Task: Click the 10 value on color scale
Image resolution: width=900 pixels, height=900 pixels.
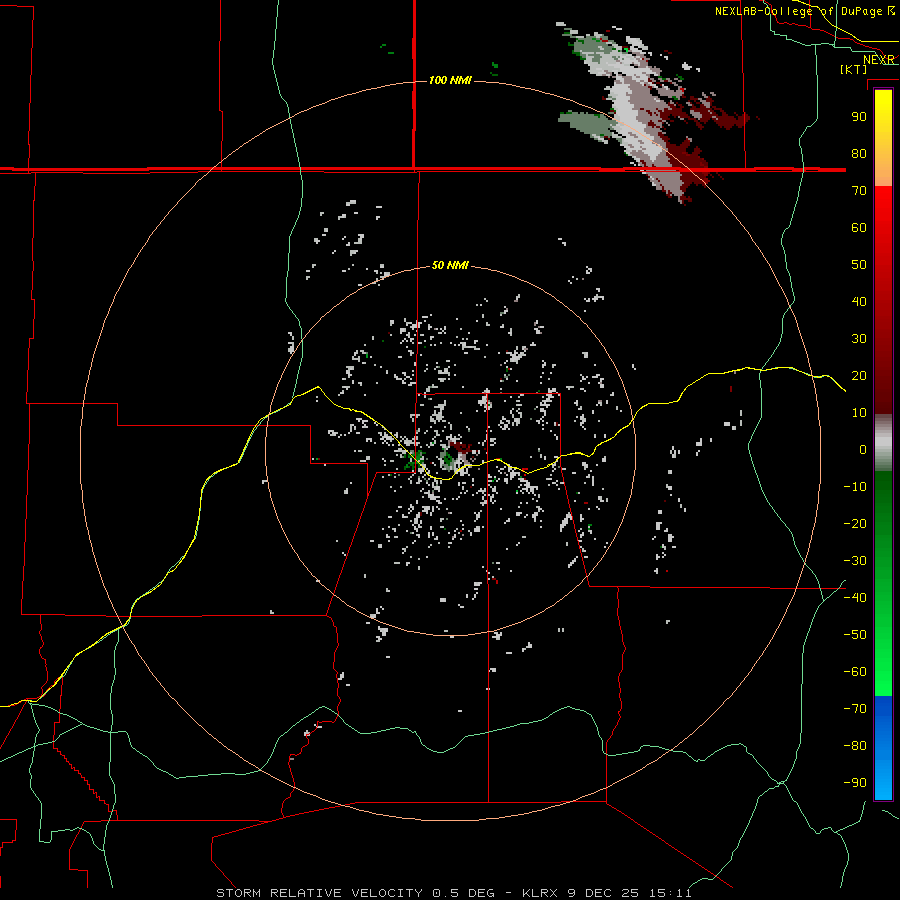Action: point(859,413)
